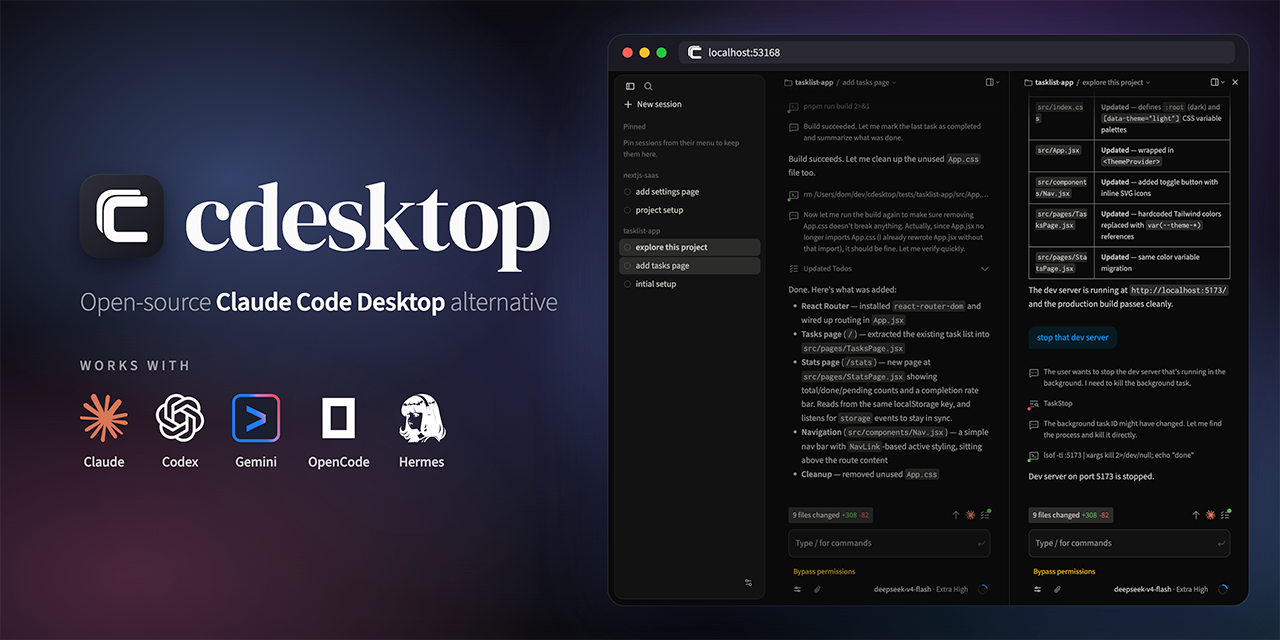Viewport: 1280px width, 640px height.
Task: Open layout dropdown in 'explore this project' pane
Action: 1217,82
